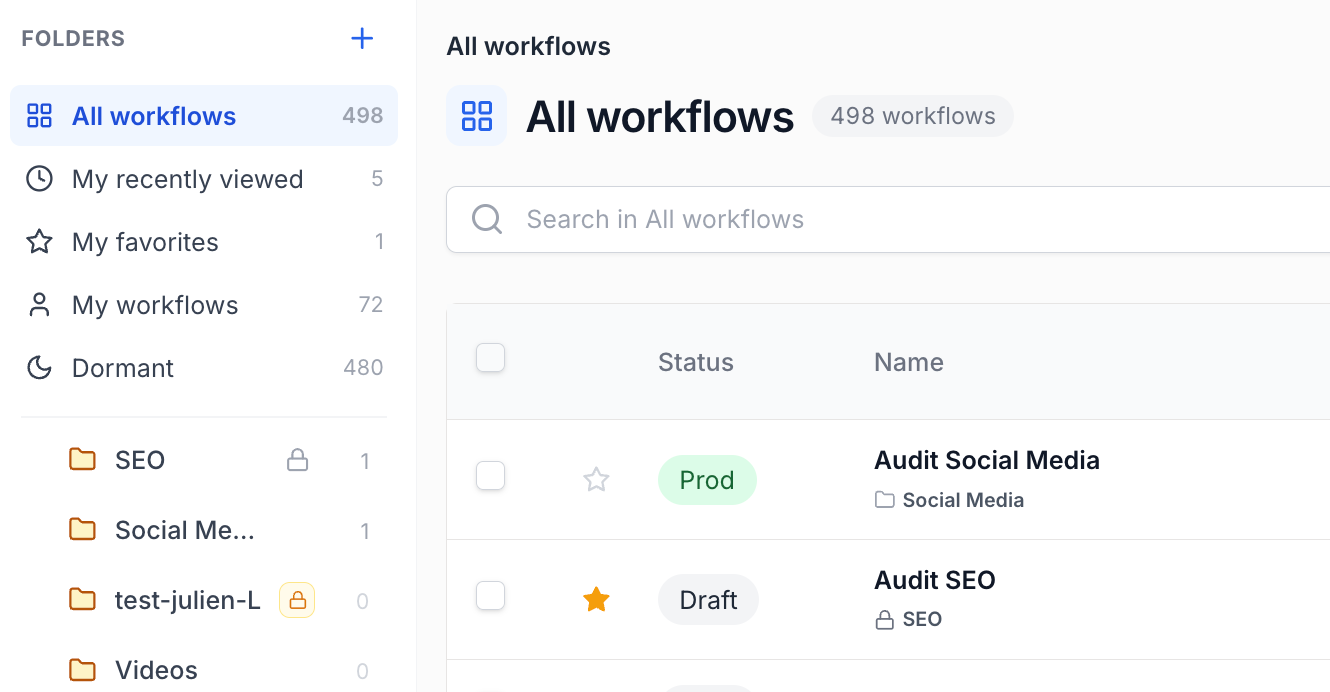The width and height of the screenshot is (1330, 692).
Task: Select All workflows in the sidebar
Action: coord(204,116)
